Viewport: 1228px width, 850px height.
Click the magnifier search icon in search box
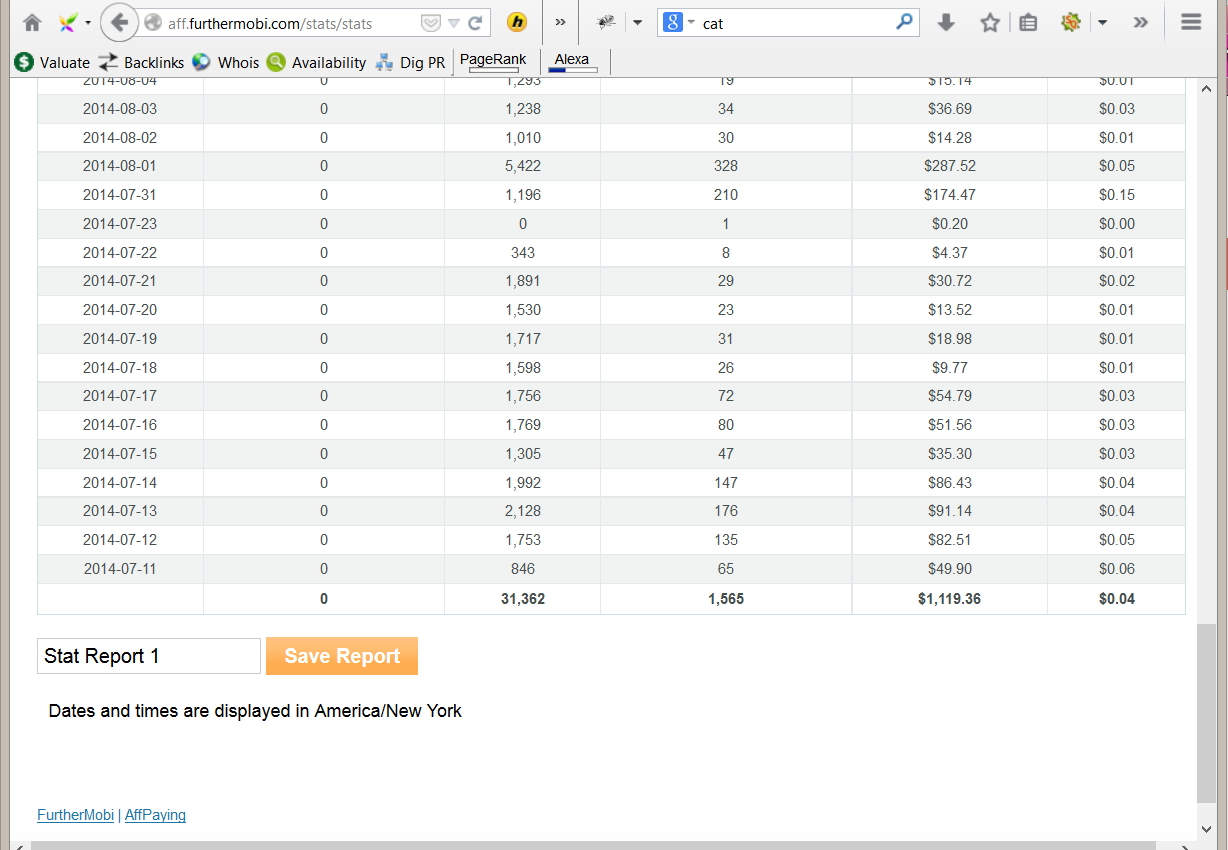point(904,22)
